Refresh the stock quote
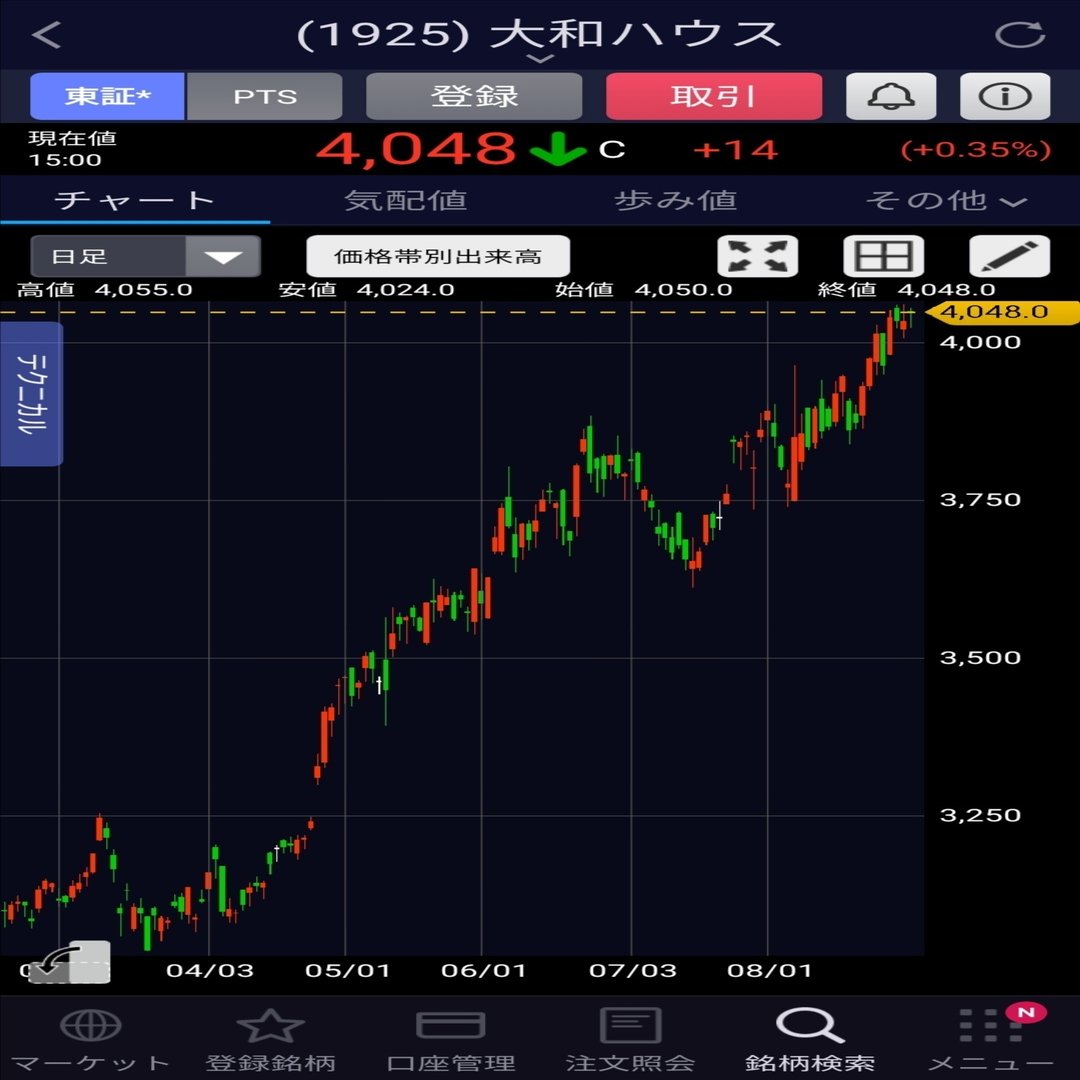 coord(1020,34)
